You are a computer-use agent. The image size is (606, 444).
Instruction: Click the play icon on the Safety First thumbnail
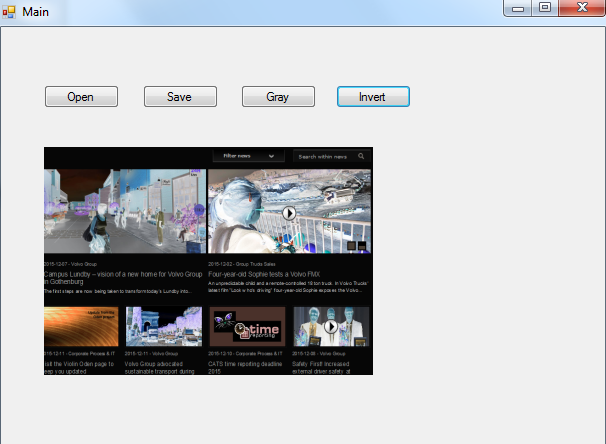pos(330,327)
